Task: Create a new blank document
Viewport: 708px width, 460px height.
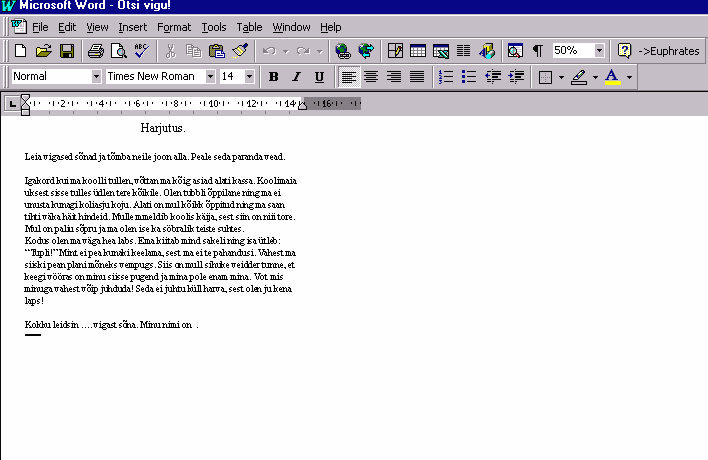Action: click(21, 50)
